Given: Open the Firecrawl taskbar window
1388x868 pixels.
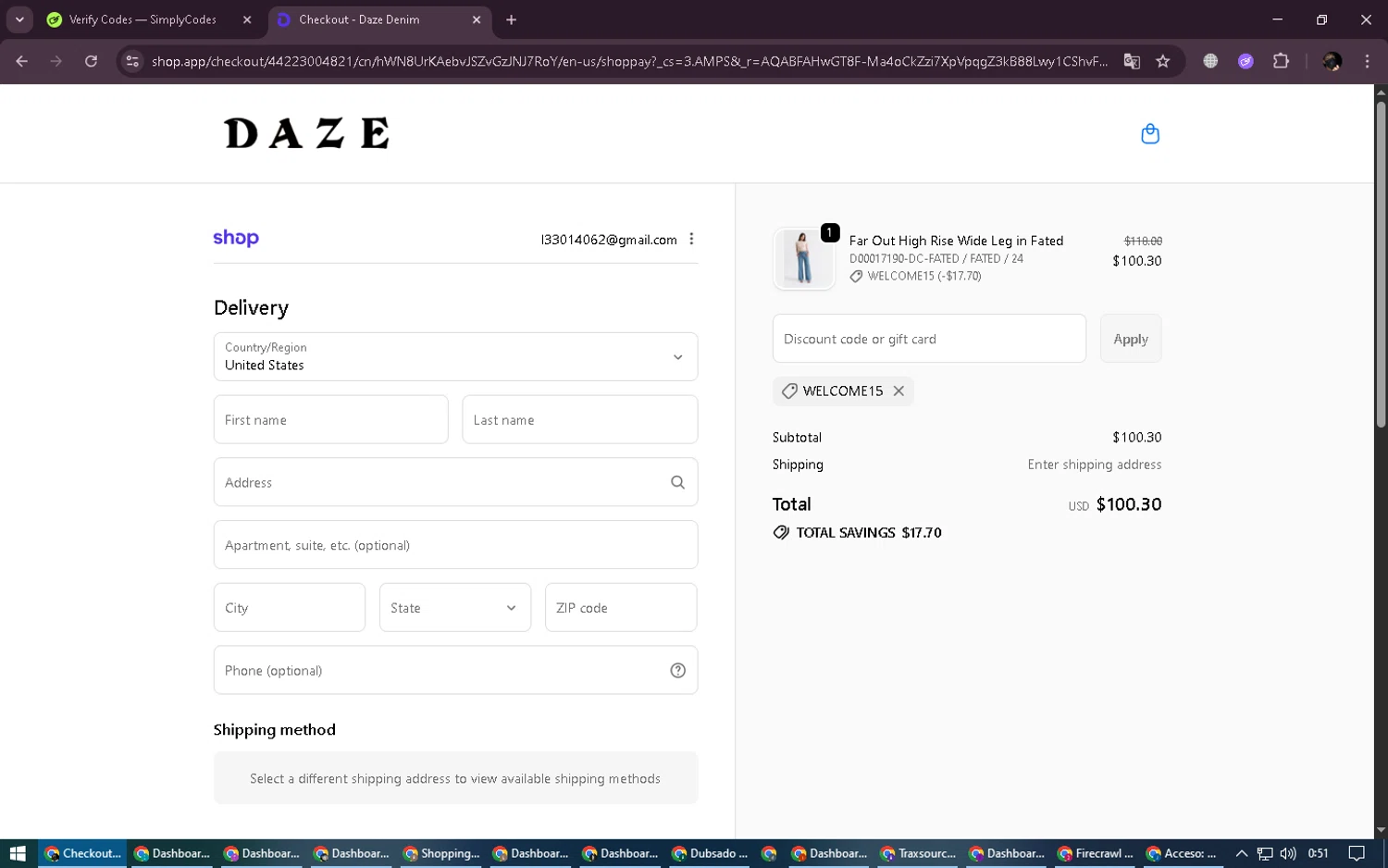Looking at the screenshot, I should 1097,853.
